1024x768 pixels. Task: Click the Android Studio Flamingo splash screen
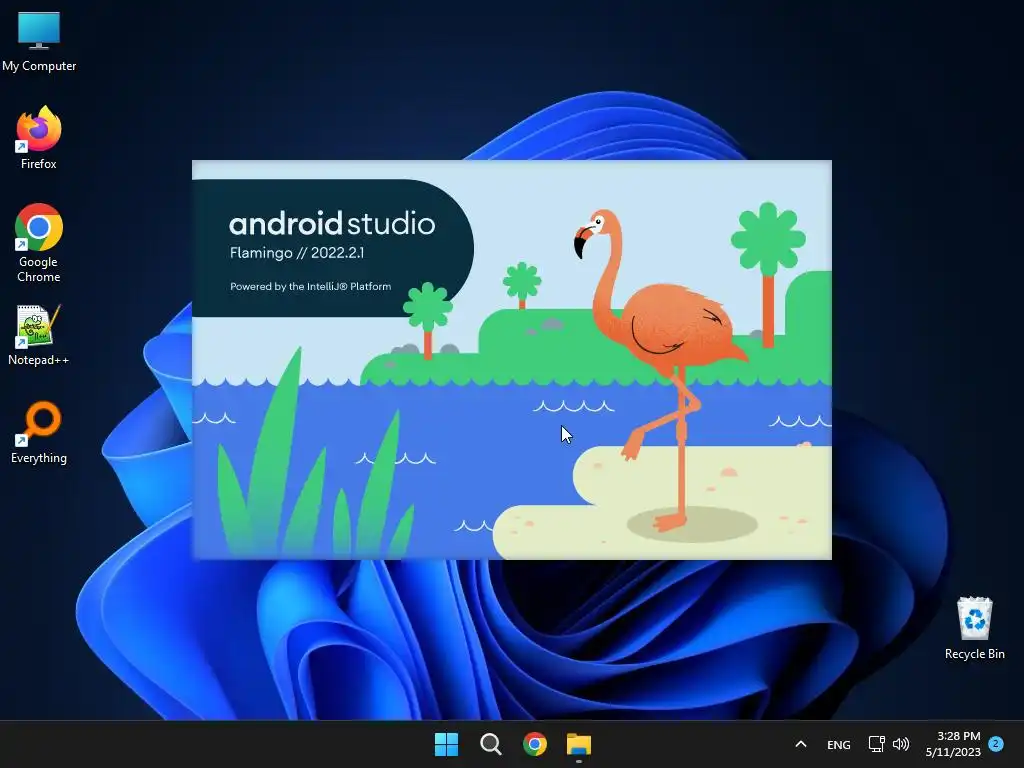[x=512, y=360]
